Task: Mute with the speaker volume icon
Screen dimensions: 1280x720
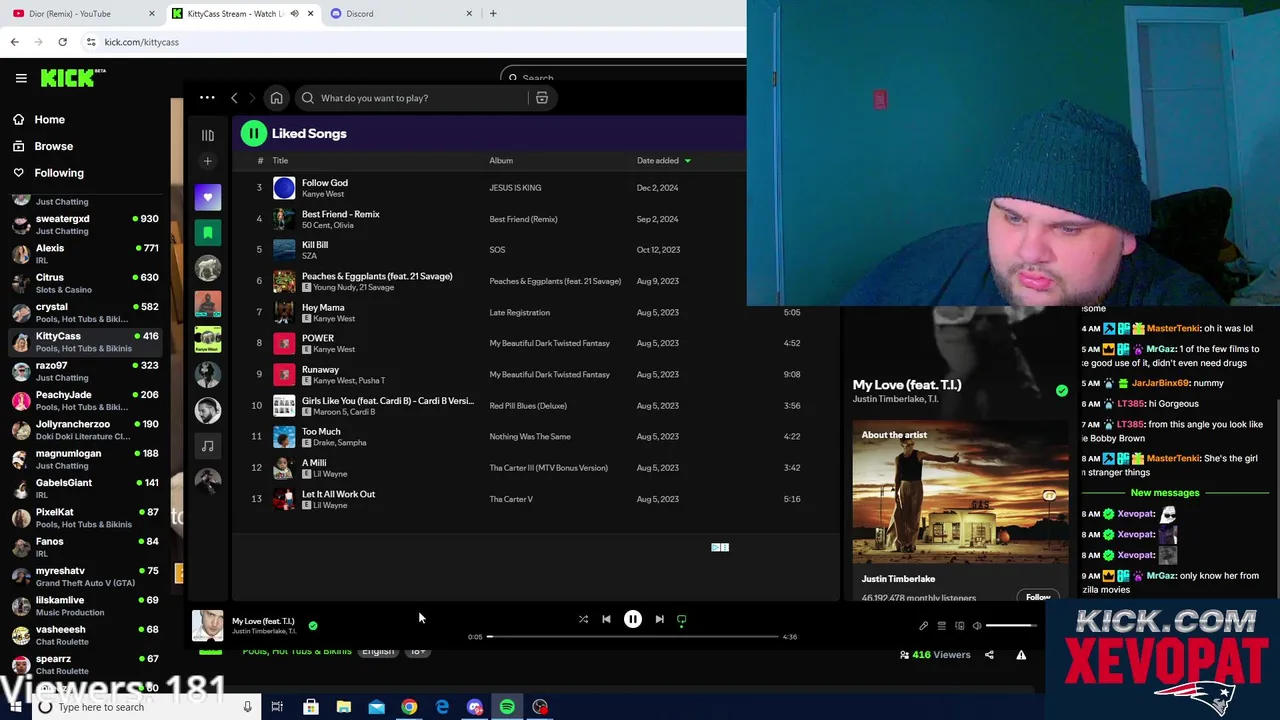Action: coord(977,626)
